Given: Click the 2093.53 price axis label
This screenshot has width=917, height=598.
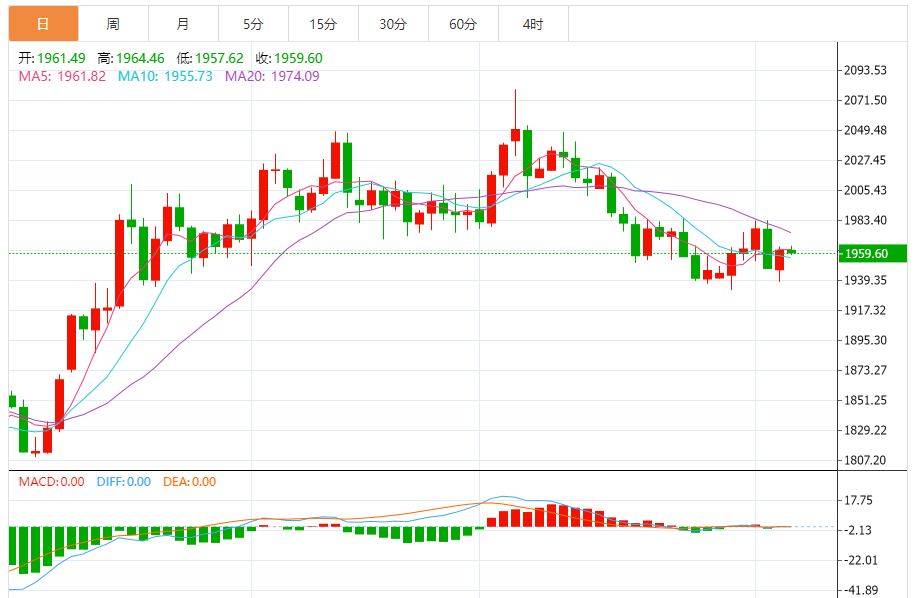Looking at the screenshot, I should [866, 70].
